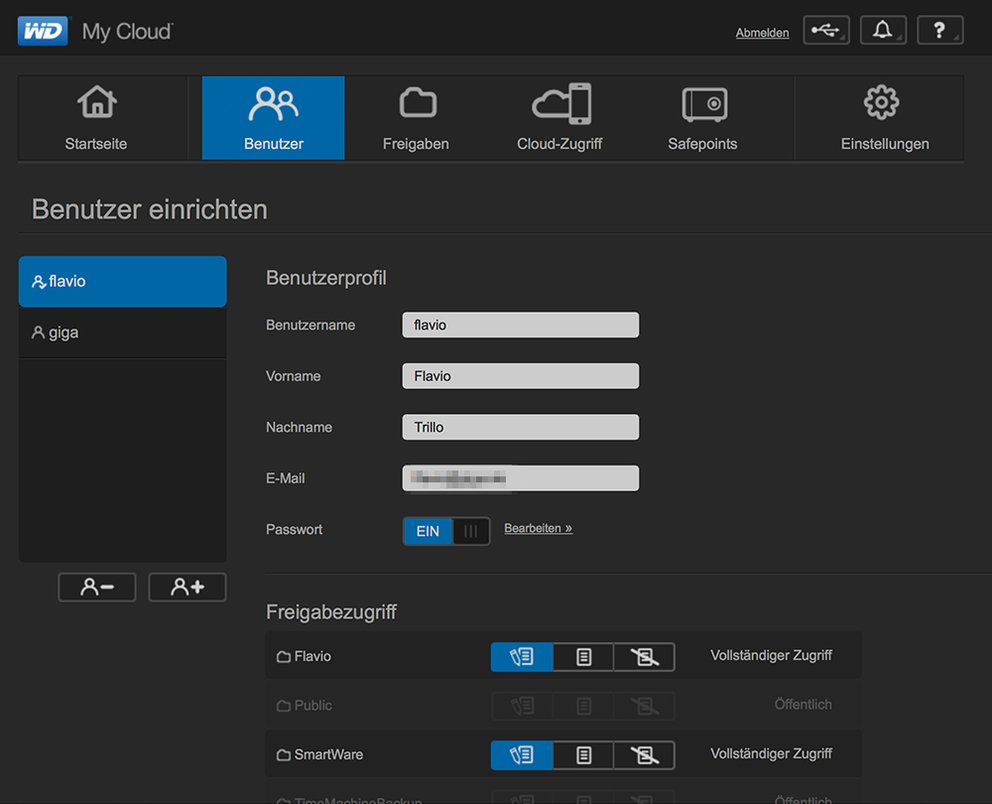Open the help question mark icon
Screen dimensions: 992x804
pyautogui.click(x=940, y=30)
